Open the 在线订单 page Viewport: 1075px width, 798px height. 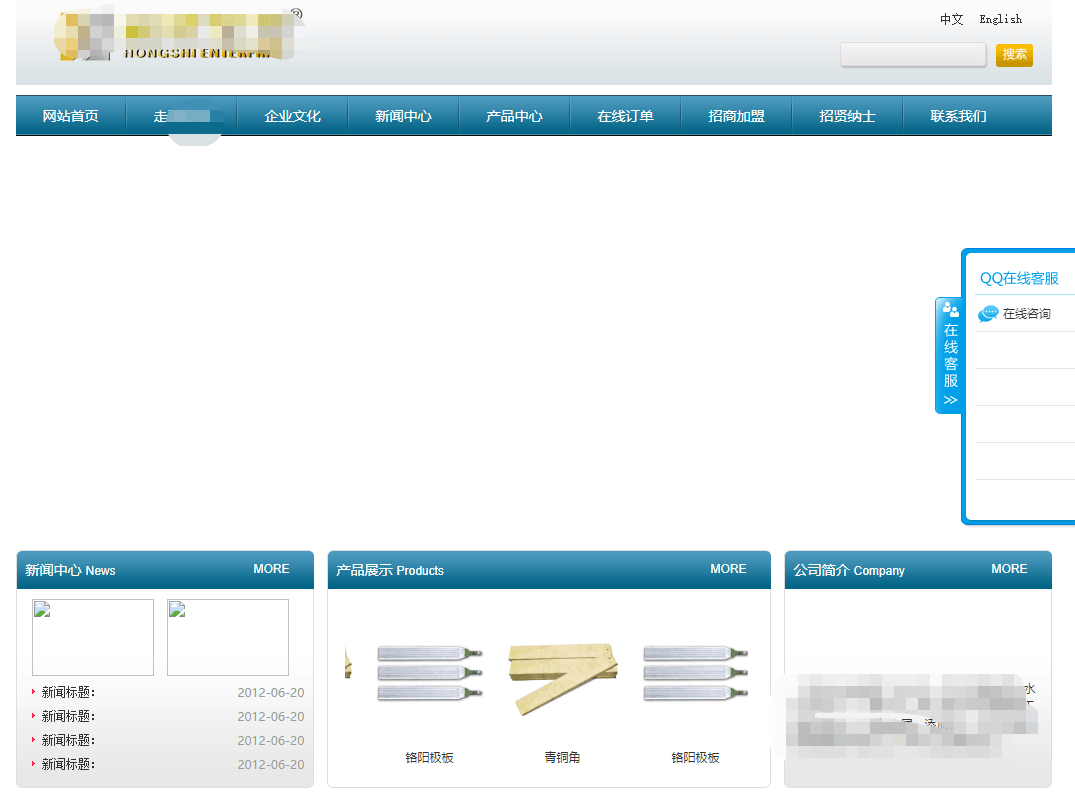[625, 116]
